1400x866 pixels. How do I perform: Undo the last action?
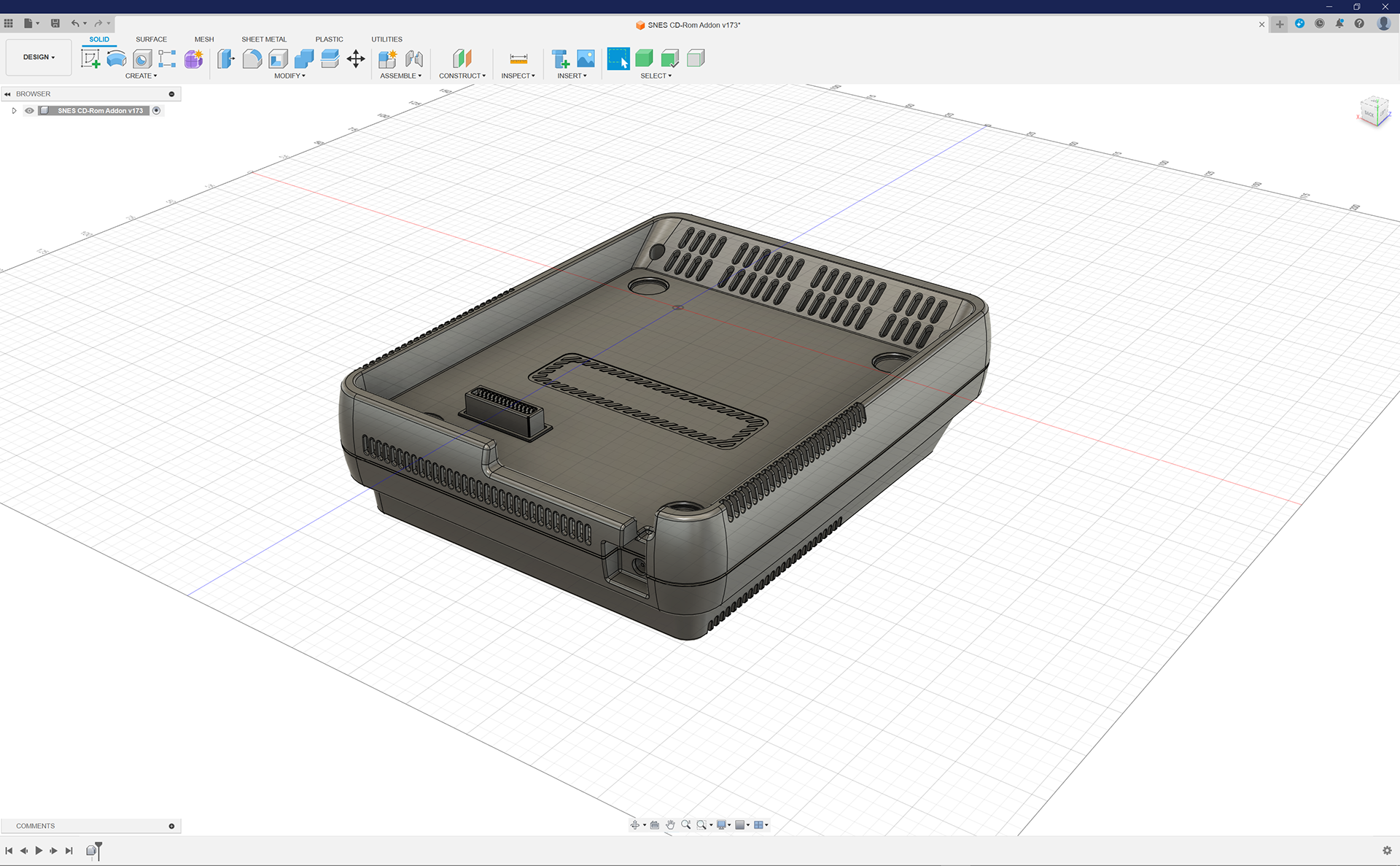tap(75, 23)
